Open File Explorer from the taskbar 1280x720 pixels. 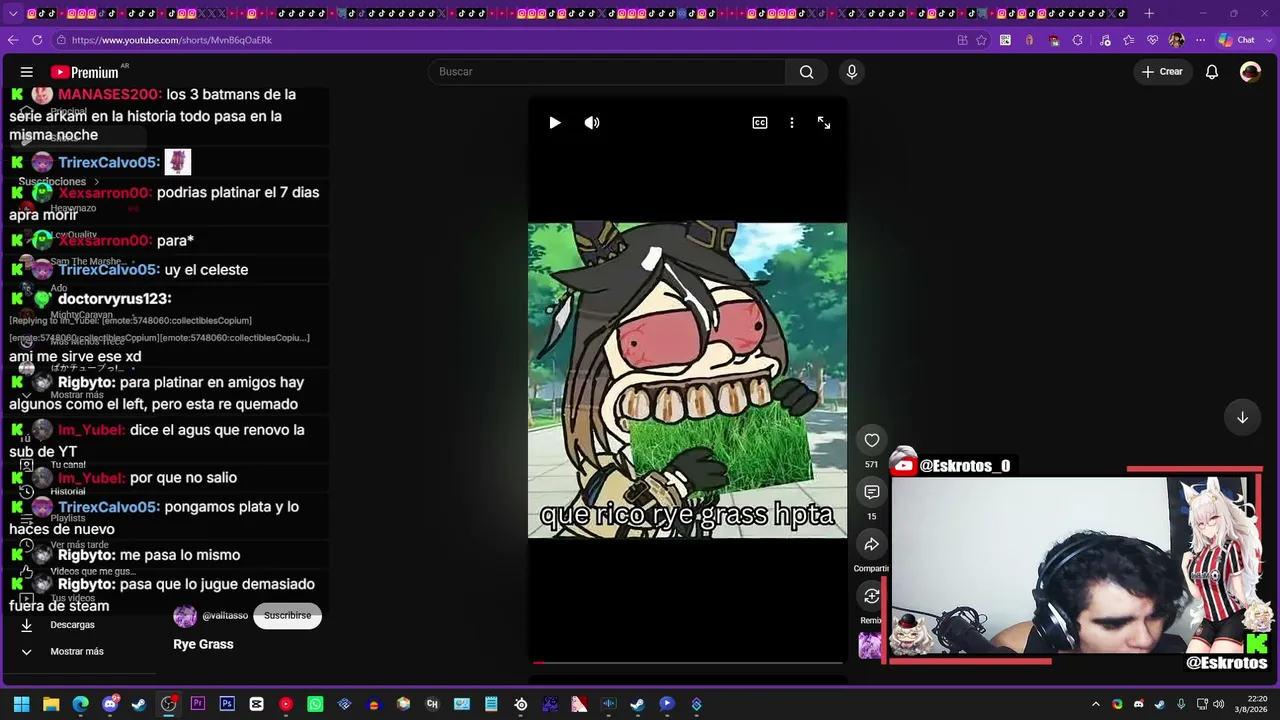tap(51, 704)
